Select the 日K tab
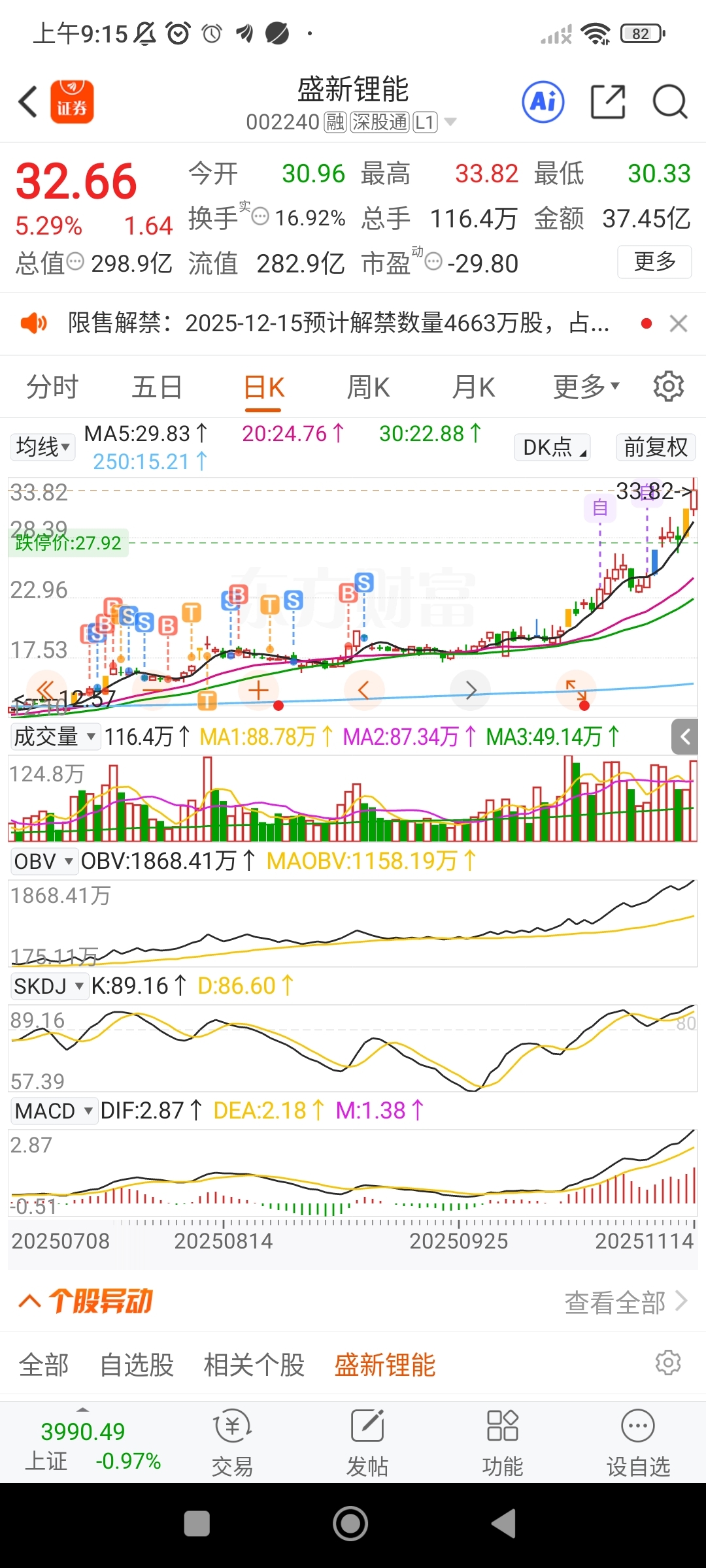 [263, 387]
